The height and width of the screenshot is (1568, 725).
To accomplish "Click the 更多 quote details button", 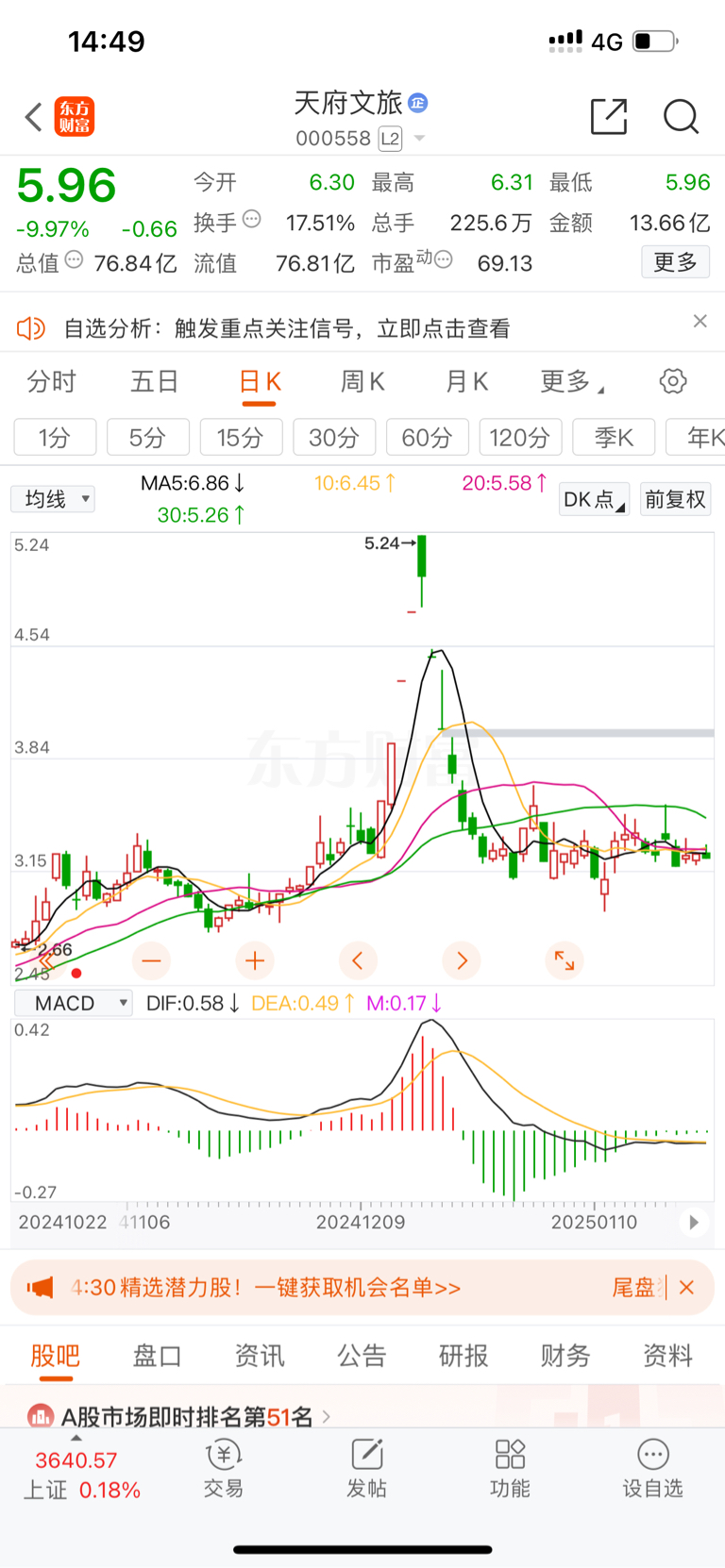I will [675, 261].
